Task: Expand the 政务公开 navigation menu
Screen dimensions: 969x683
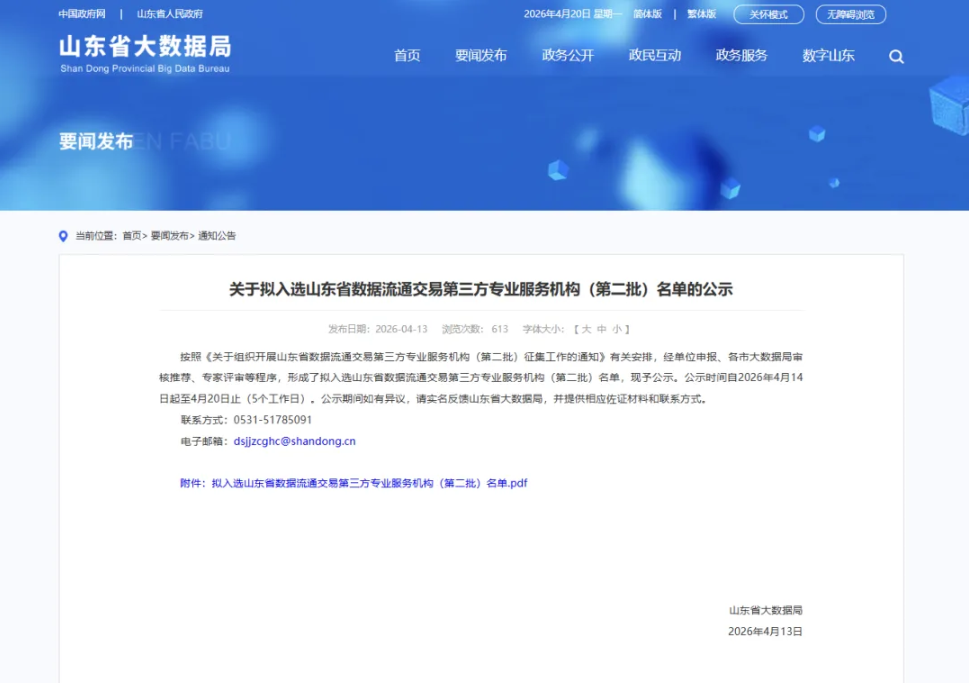Action: tap(568, 56)
